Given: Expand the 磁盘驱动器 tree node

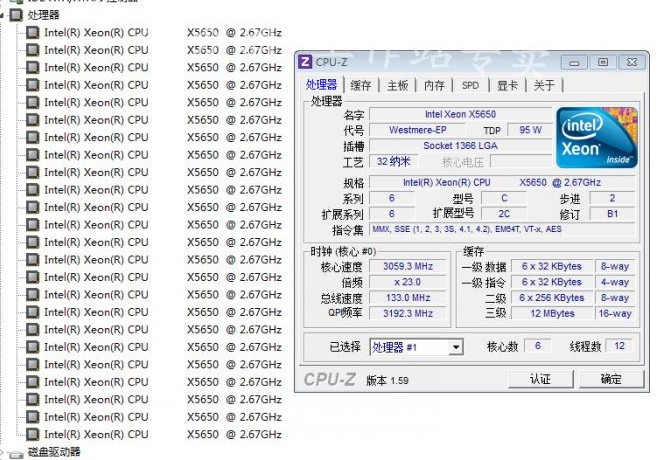Looking at the screenshot, I should [x=2, y=452].
